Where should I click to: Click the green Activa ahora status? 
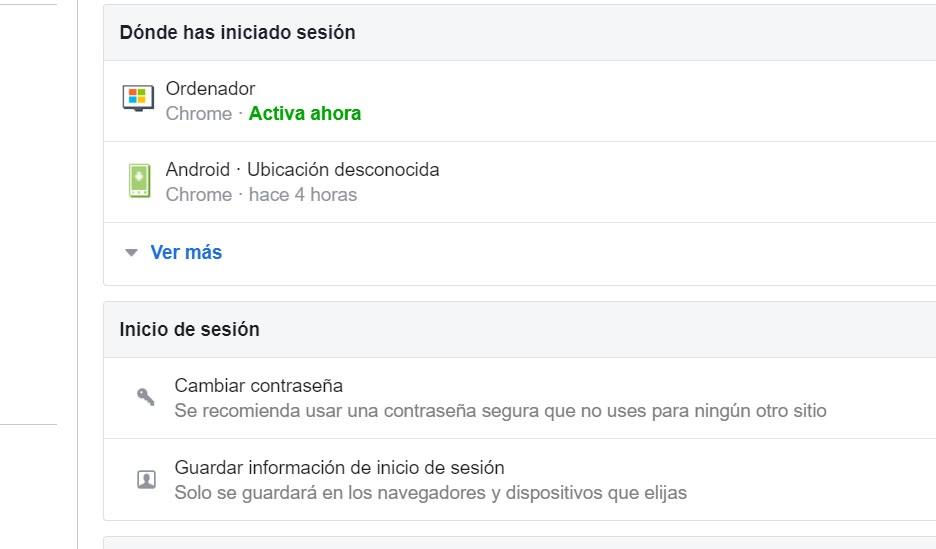coord(305,114)
